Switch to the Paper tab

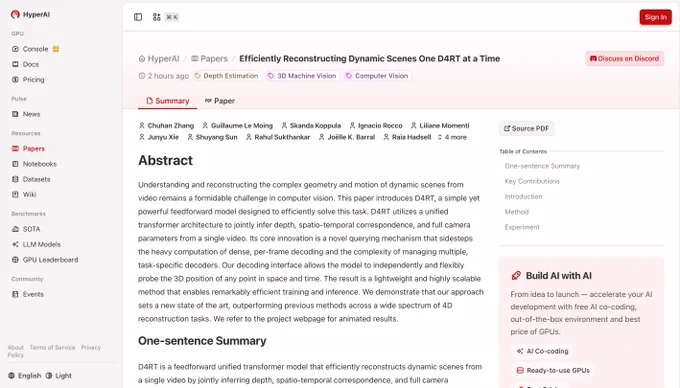tap(220, 101)
